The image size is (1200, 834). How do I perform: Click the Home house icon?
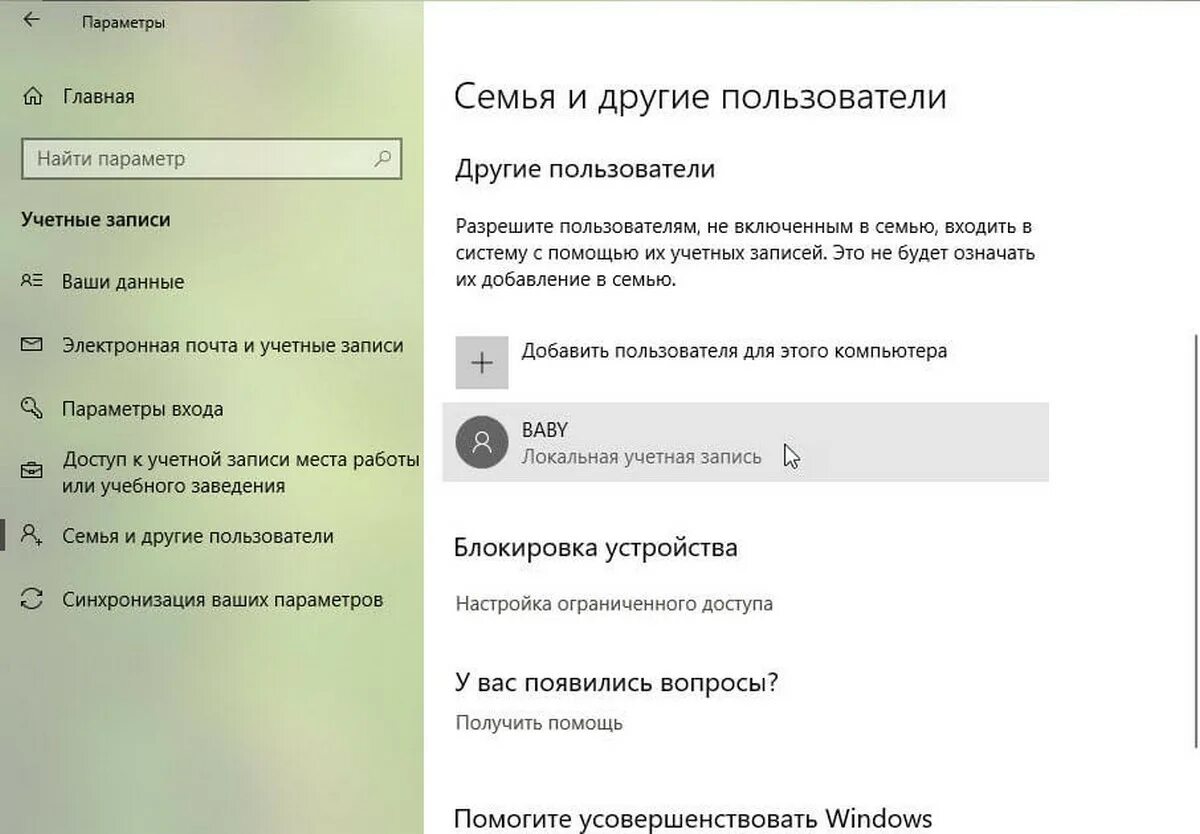coord(32,97)
